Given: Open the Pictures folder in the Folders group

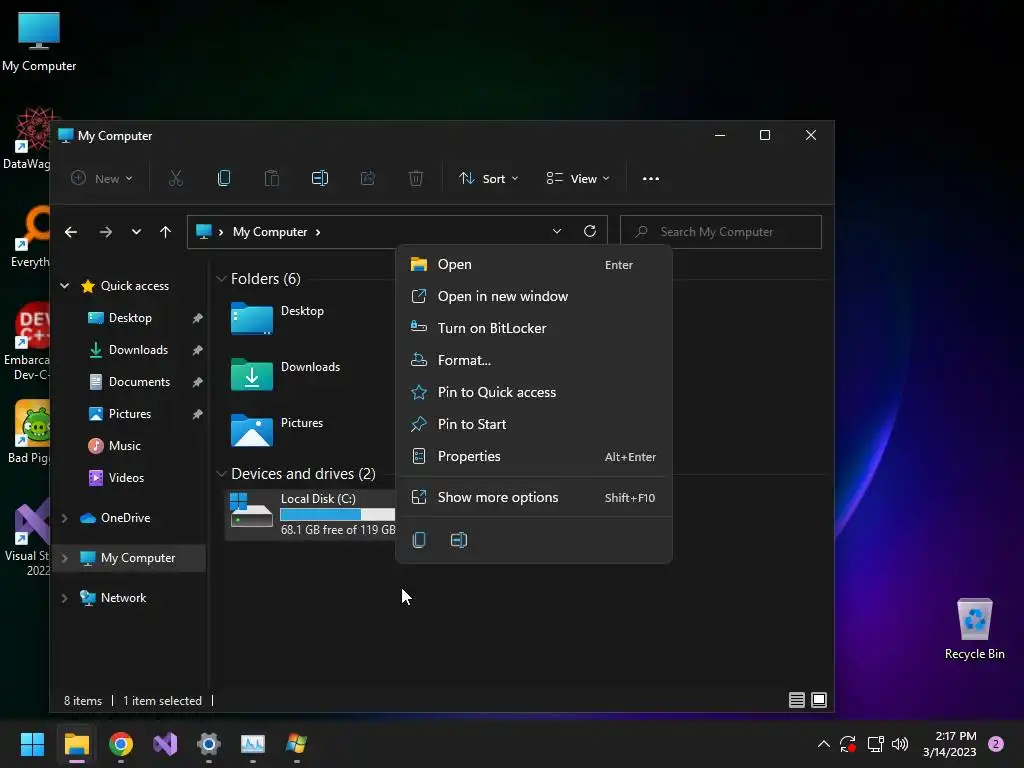Looking at the screenshot, I should (252, 431).
